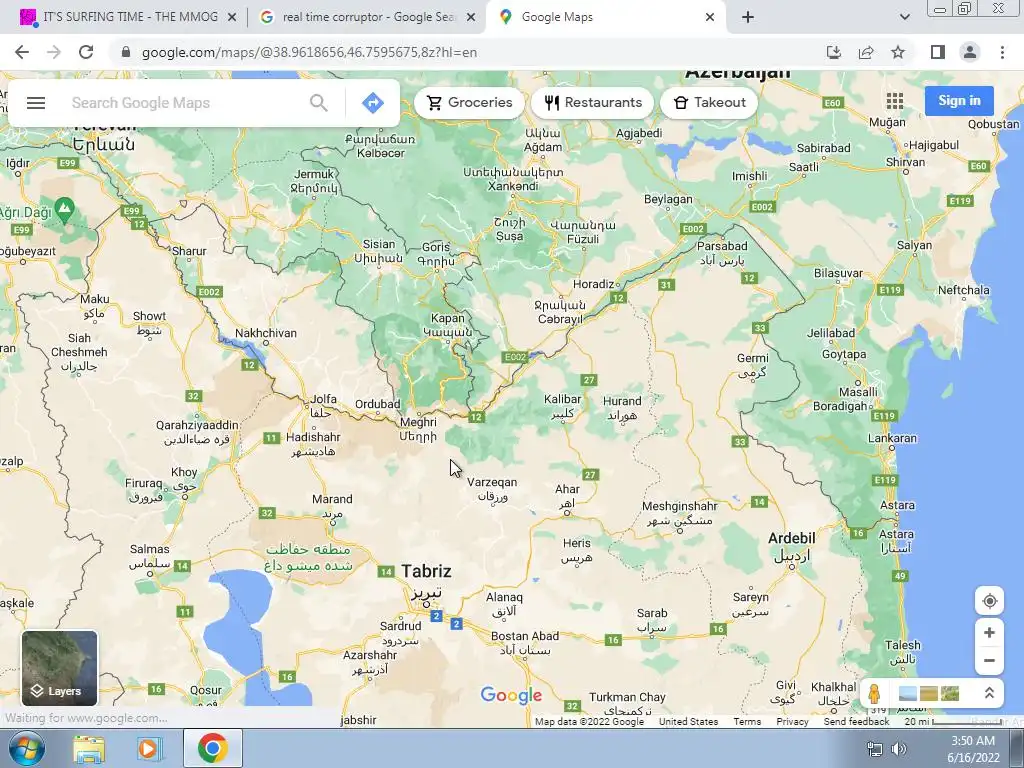This screenshot has width=1024, height=768.
Task: Go back to the previous page
Action: 22,52
